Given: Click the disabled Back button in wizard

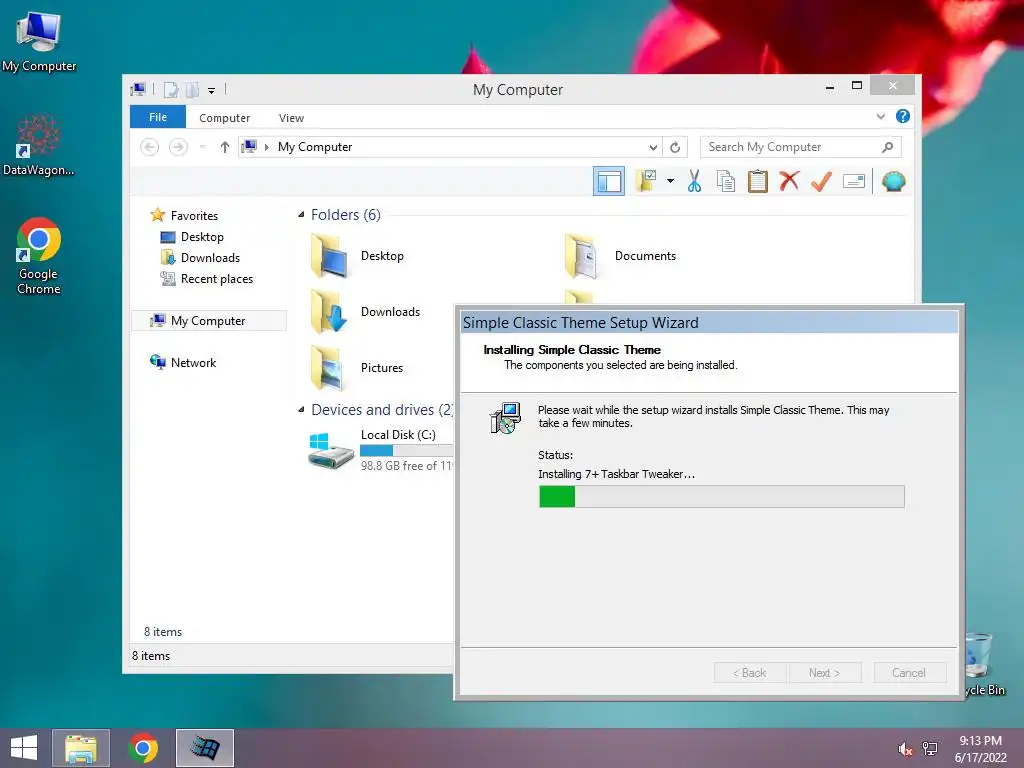Looking at the screenshot, I should point(750,673).
